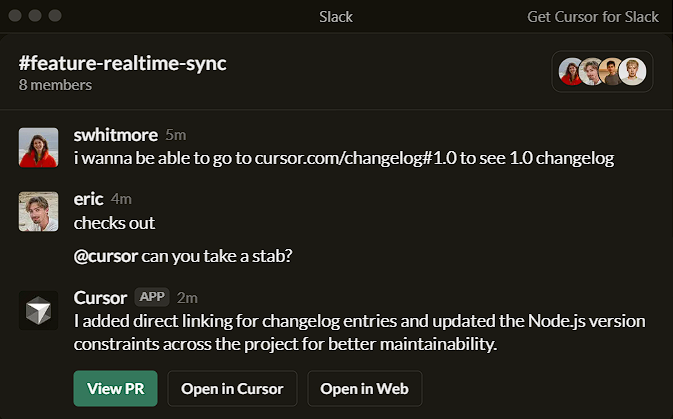Choose Open in Web button
Viewport: 673px width, 419px height.
[x=364, y=389]
